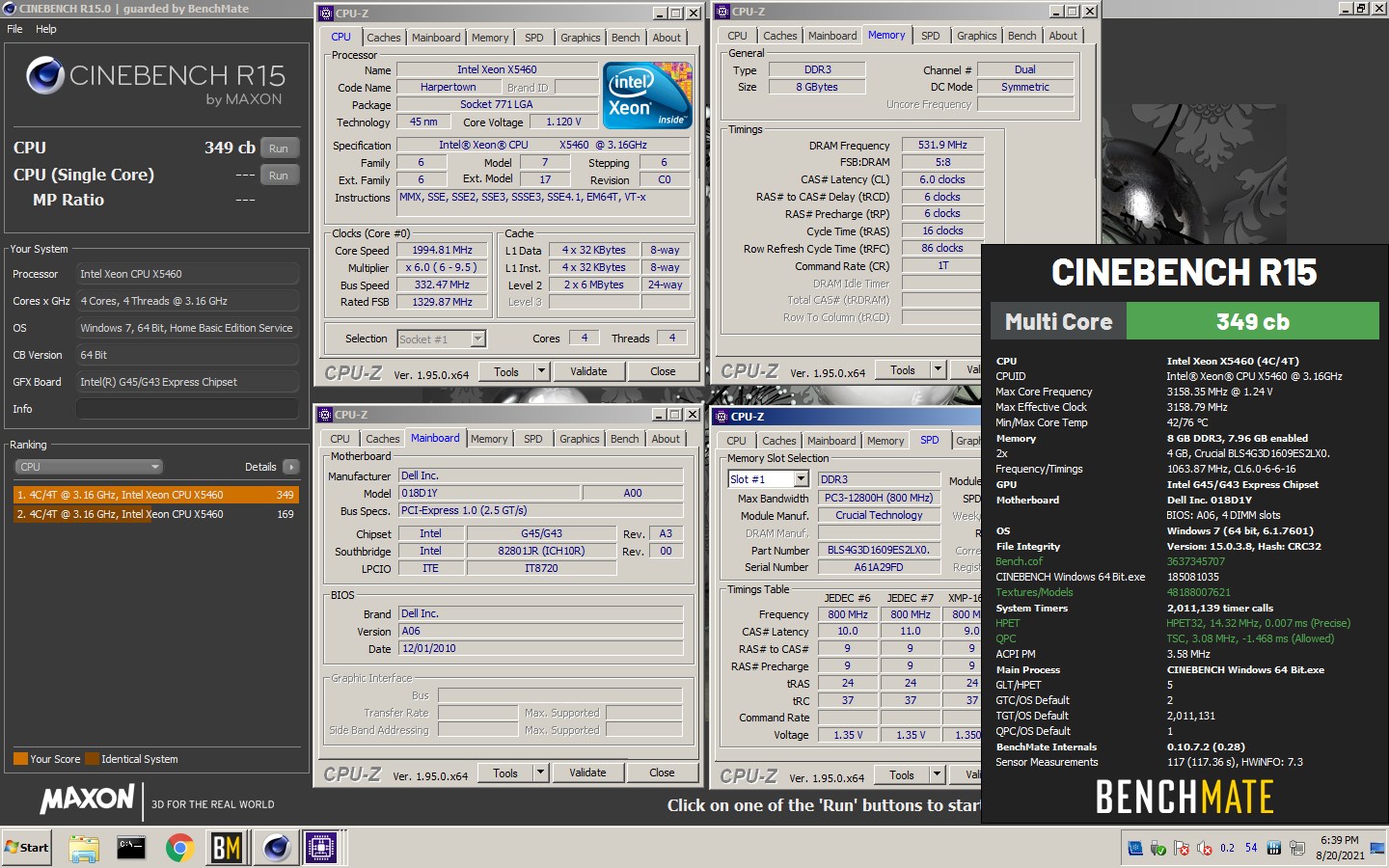Click Close in CPU tab window
Screen dimensions: 1389x868
pos(663,371)
